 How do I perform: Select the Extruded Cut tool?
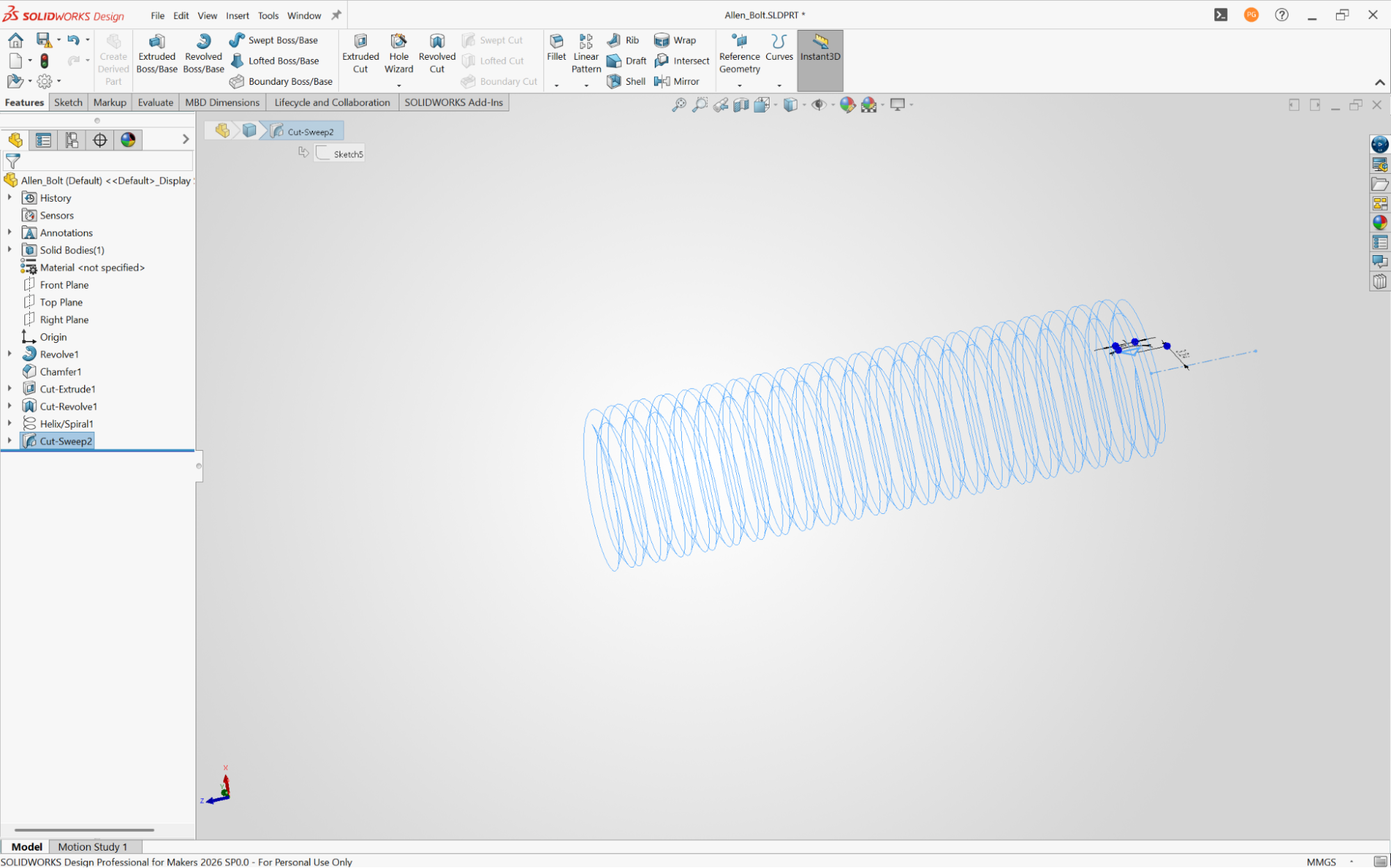coord(360,54)
